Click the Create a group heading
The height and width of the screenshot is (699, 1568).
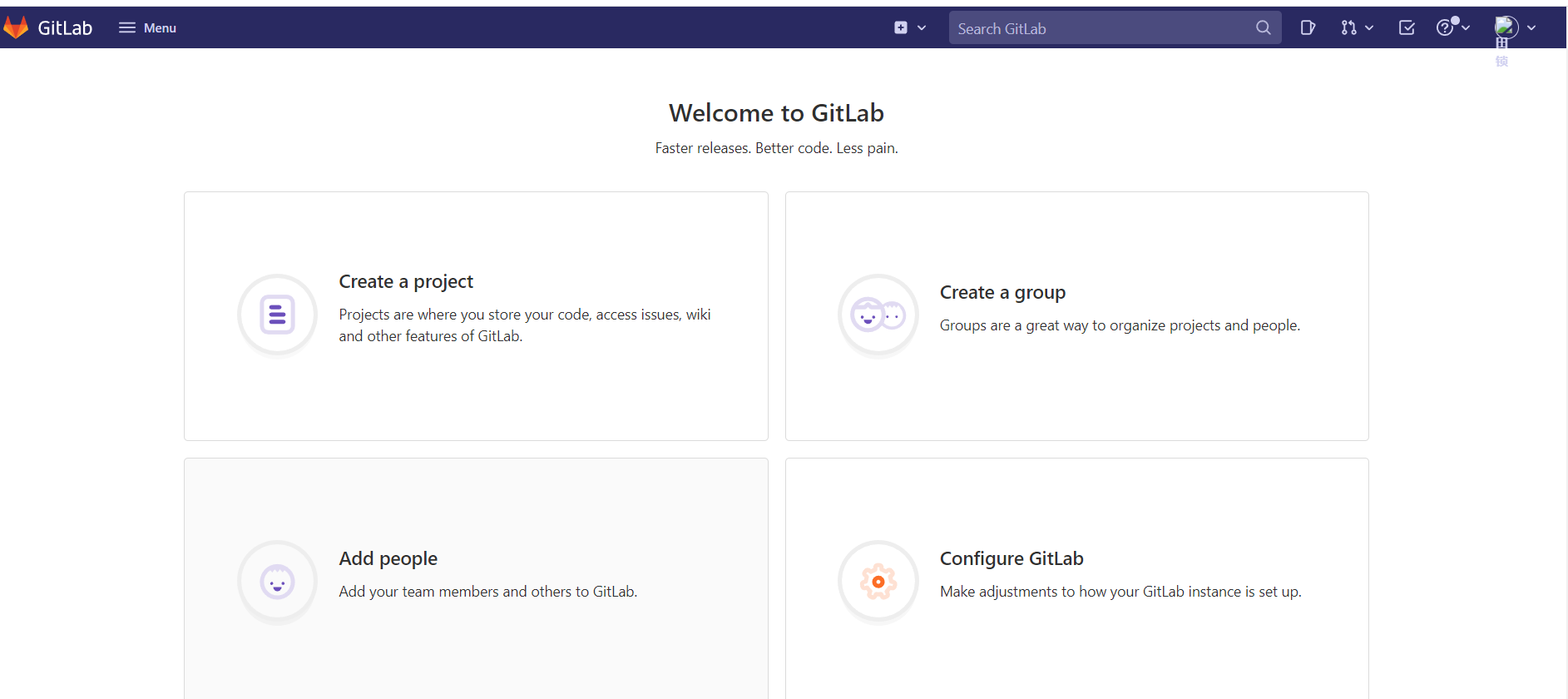[x=1002, y=292]
